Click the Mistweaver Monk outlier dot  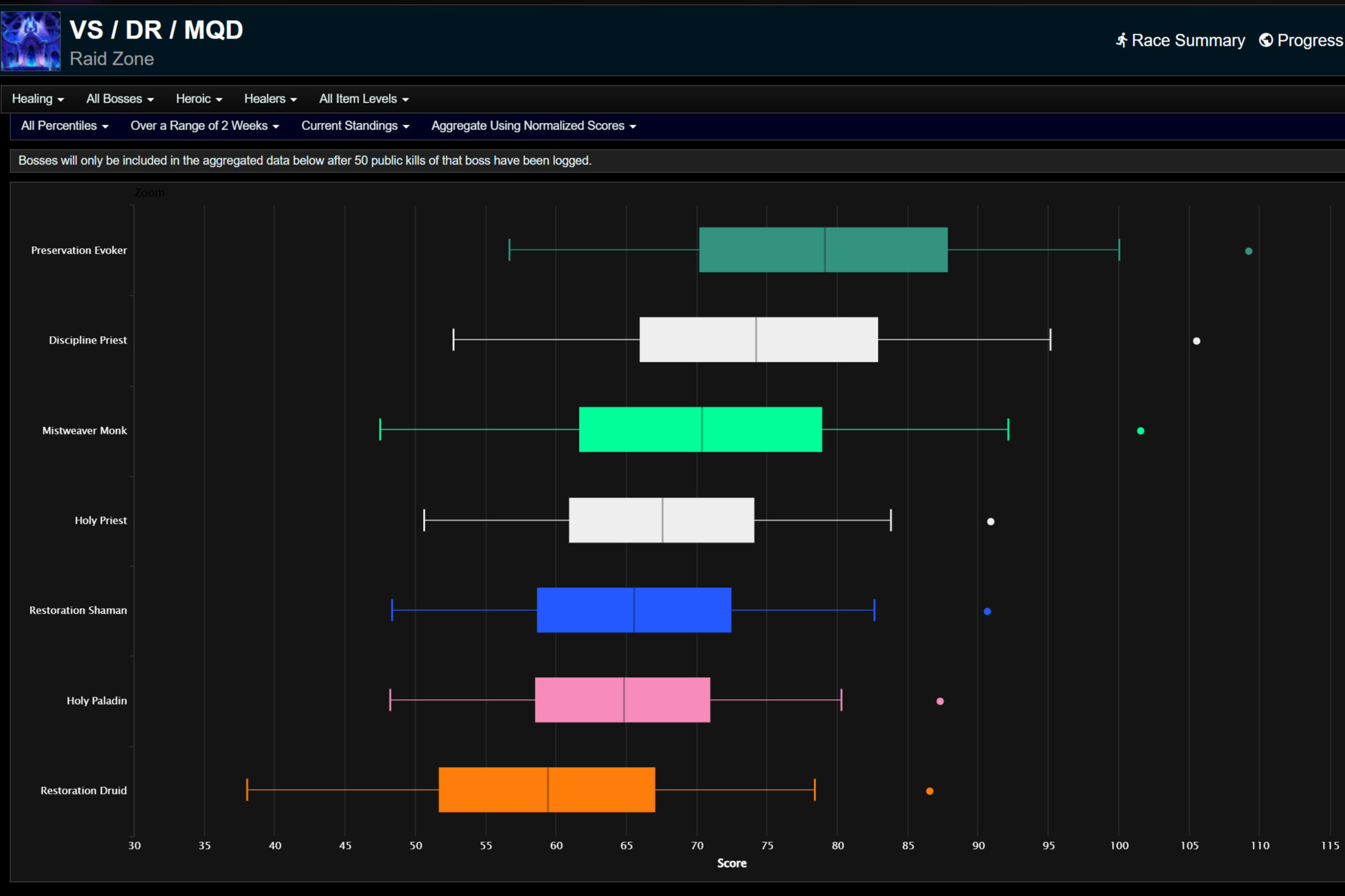(1140, 431)
